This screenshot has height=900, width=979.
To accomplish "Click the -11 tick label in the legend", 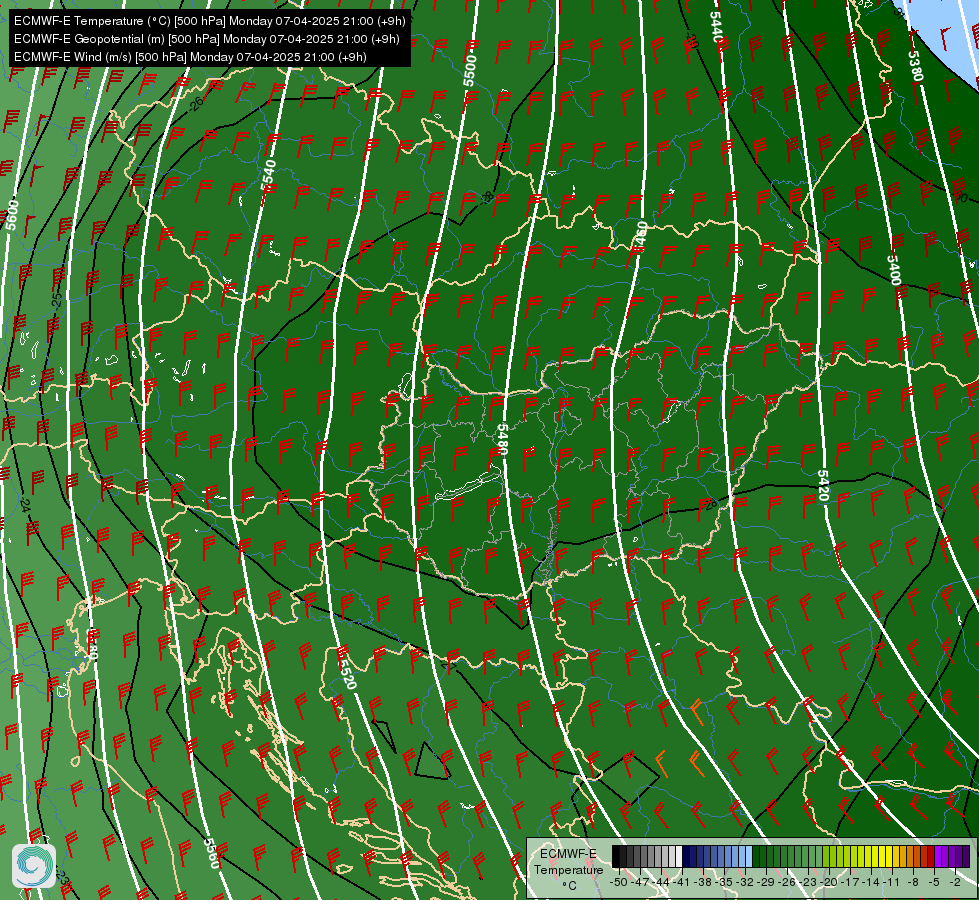I will [x=892, y=883].
